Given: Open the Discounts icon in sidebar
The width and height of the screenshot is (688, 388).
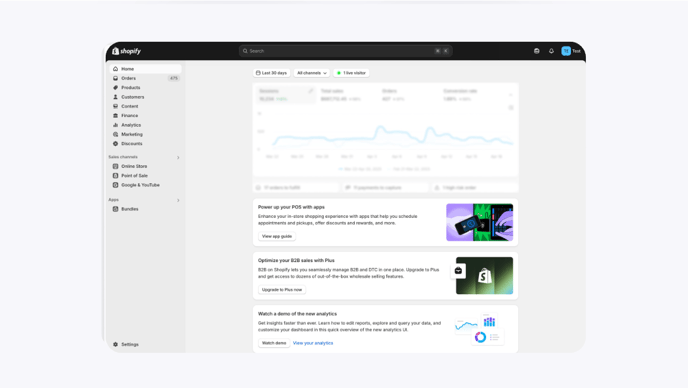Looking at the screenshot, I should [x=115, y=144].
